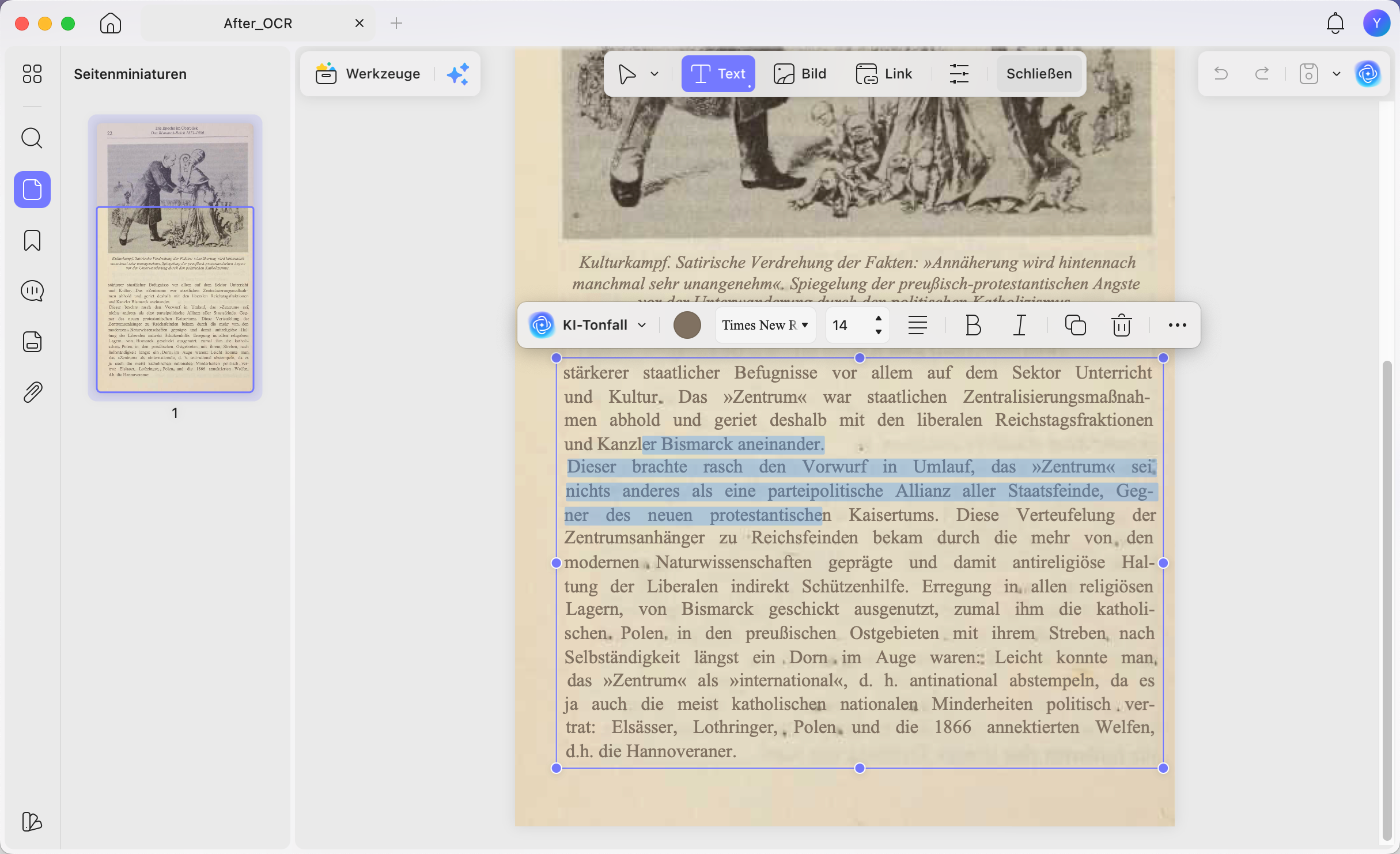
Task: Activate the Text editing tool
Action: pos(718,74)
